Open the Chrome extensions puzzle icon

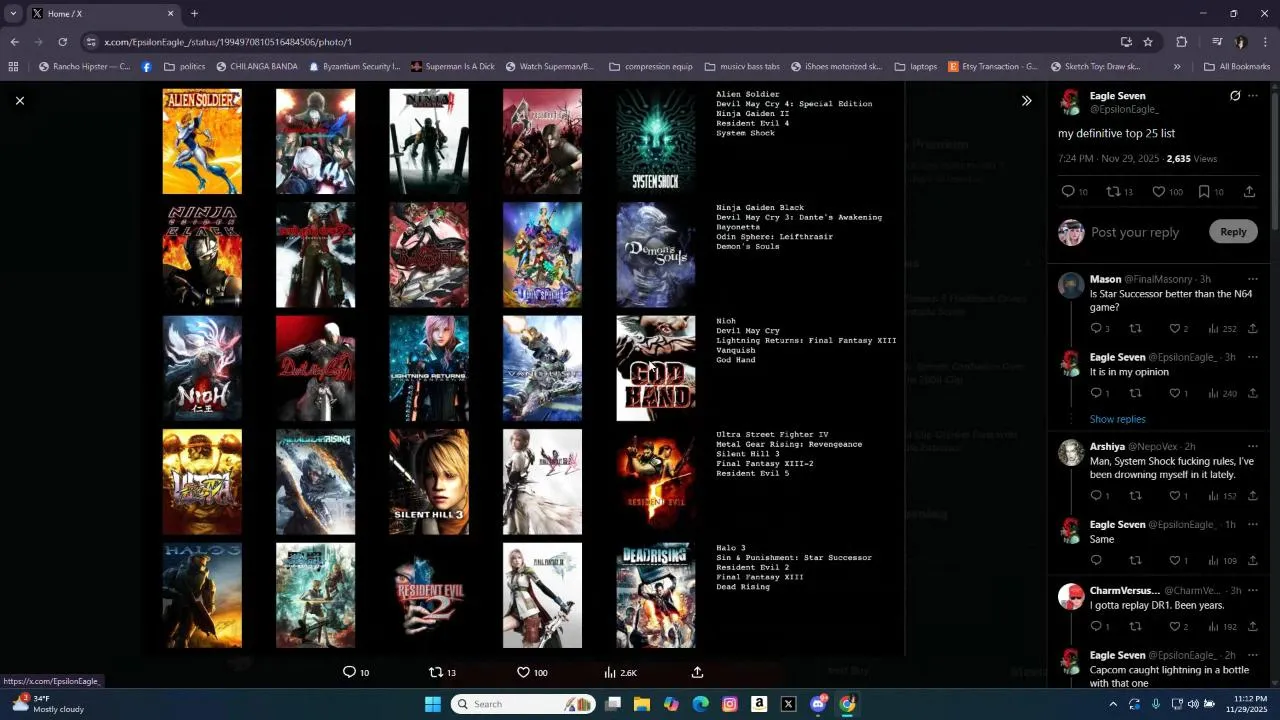tap(1181, 42)
